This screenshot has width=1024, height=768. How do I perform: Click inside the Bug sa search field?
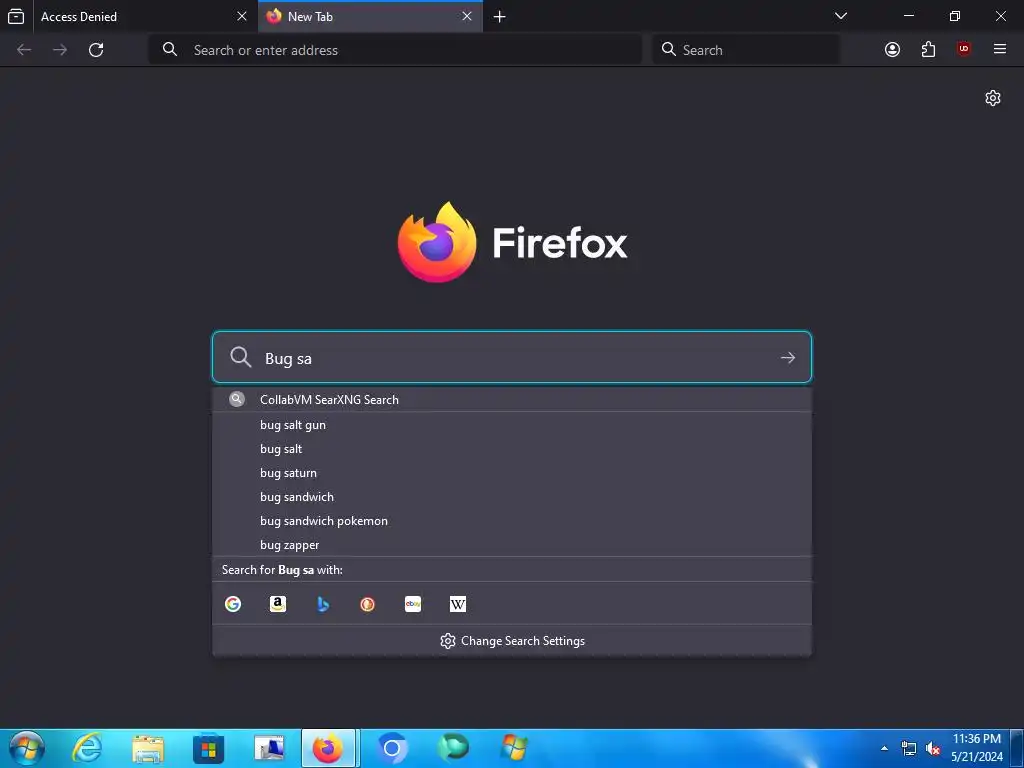coord(511,357)
